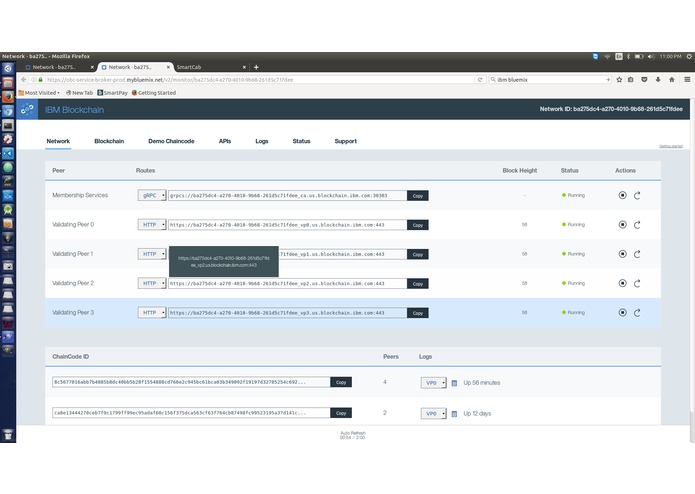
Task: Open logs icon for Up 56 minutes chaincode
Action: click(x=454, y=383)
